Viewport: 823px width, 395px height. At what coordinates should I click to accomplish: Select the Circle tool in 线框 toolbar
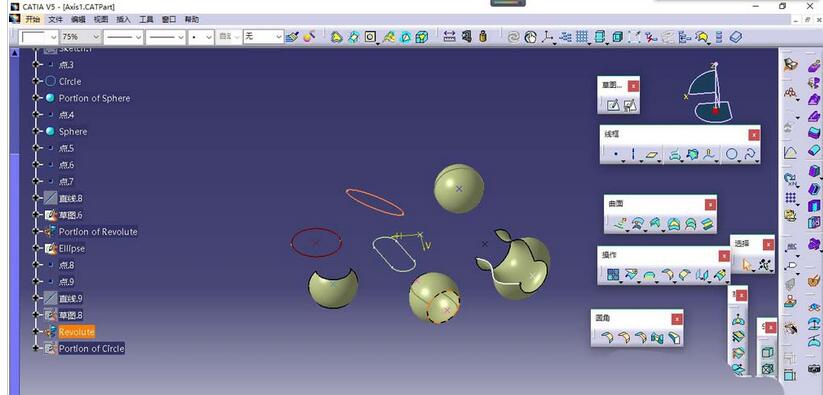[x=731, y=154]
